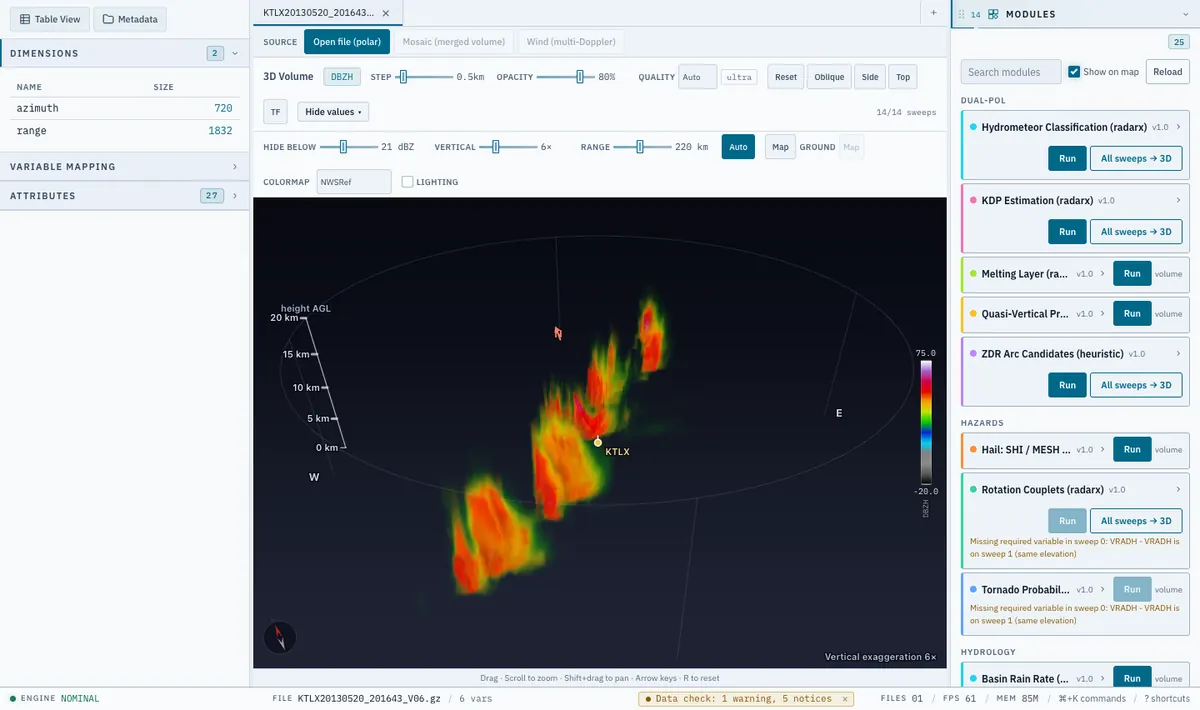The height and width of the screenshot is (710, 1200).
Task: Click the Quality Auto input field
Action: coord(697,77)
